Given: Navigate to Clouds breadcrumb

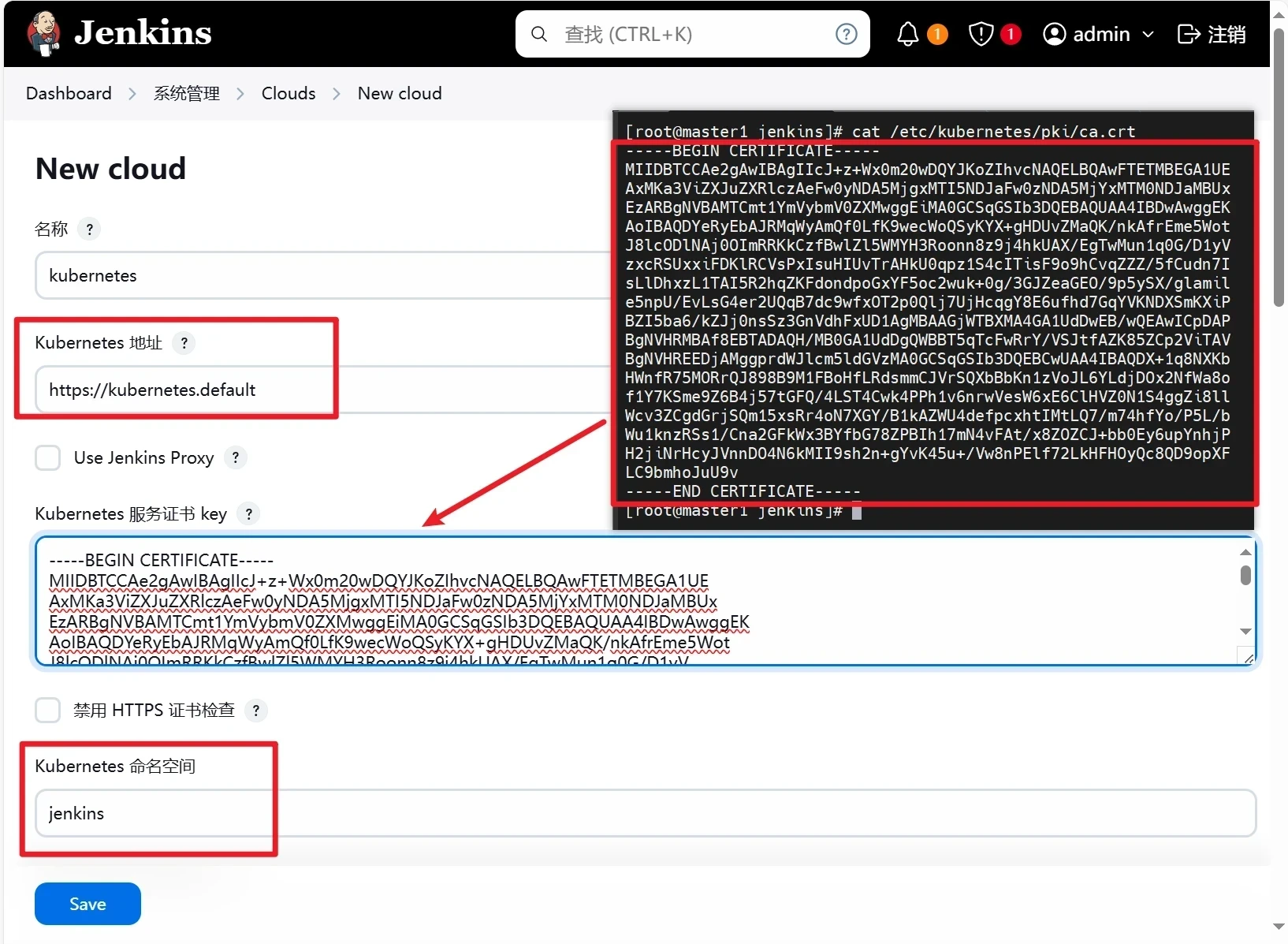Looking at the screenshot, I should (x=288, y=93).
